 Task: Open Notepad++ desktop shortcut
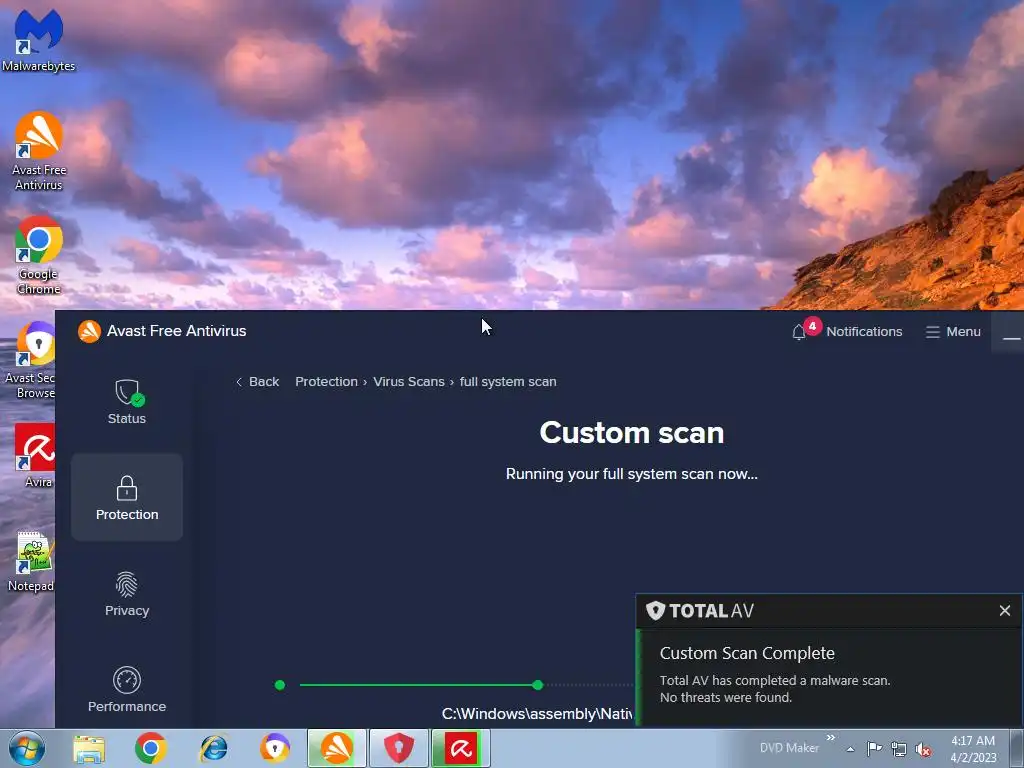(x=31, y=562)
